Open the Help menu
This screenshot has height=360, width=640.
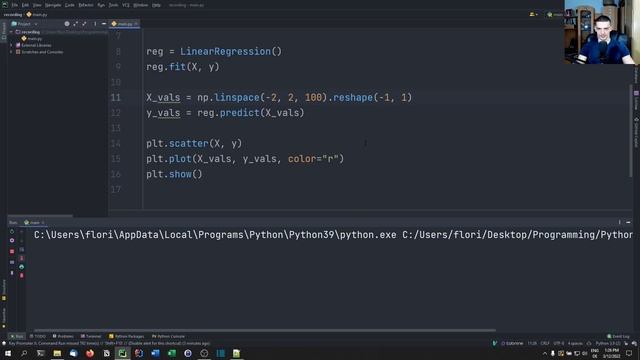coord(156,5)
